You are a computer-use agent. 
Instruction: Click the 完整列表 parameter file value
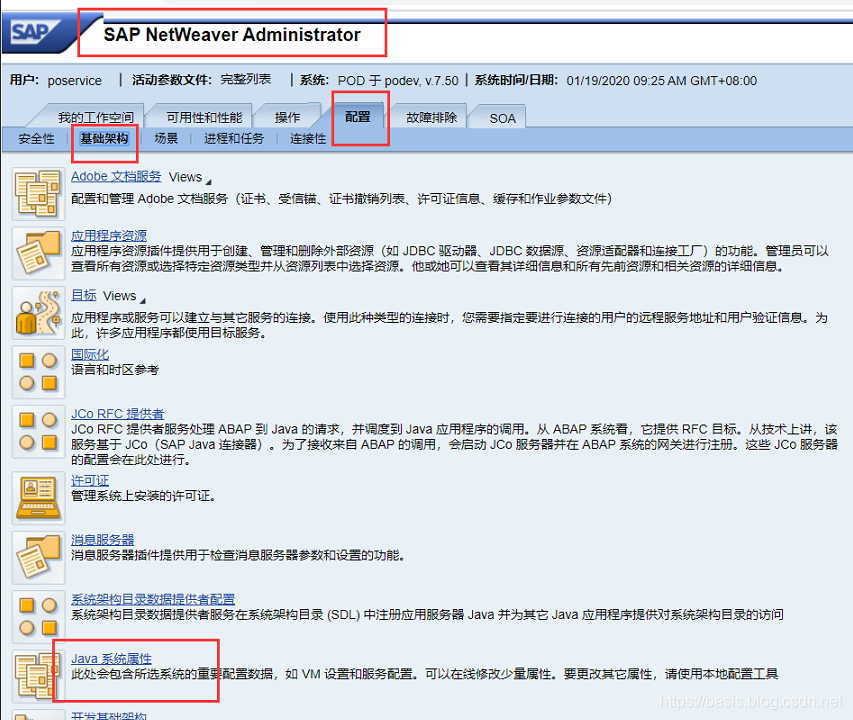pyautogui.click(x=245, y=79)
